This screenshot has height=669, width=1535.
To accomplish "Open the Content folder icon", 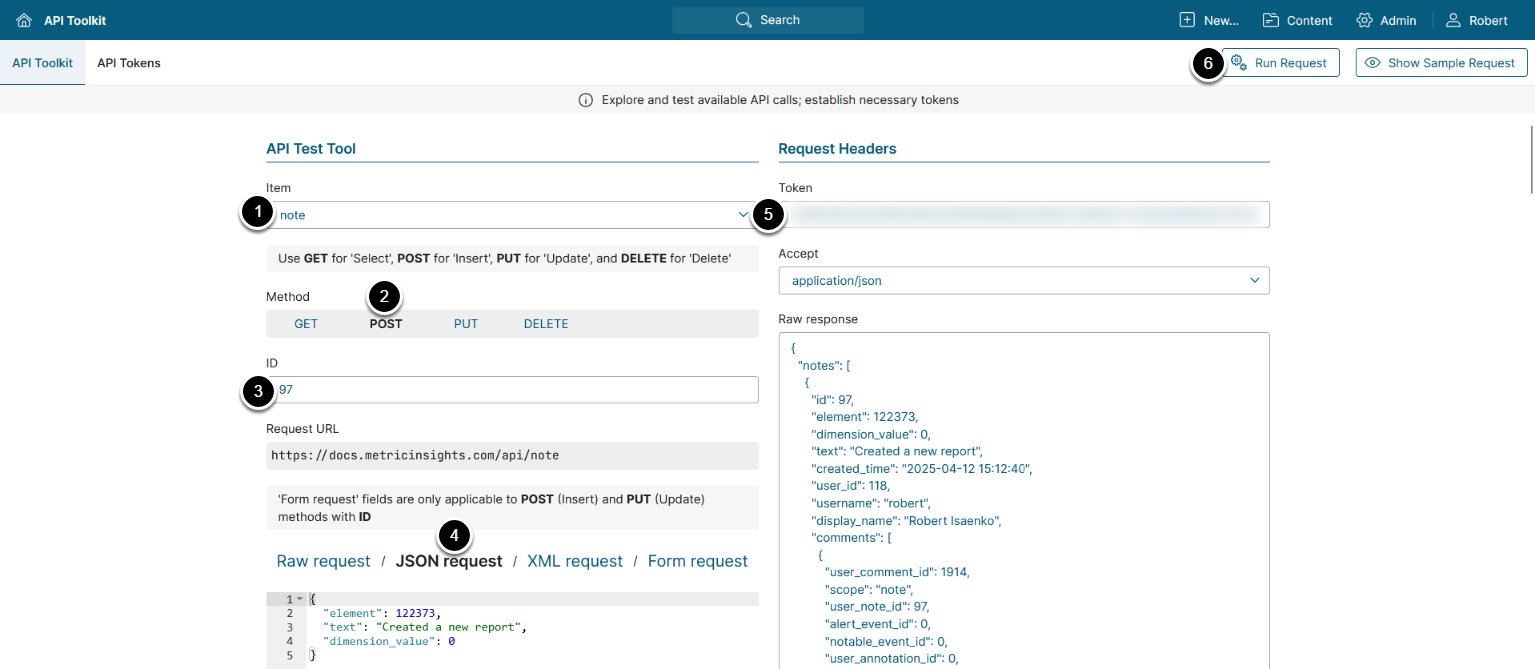I will point(1271,20).
